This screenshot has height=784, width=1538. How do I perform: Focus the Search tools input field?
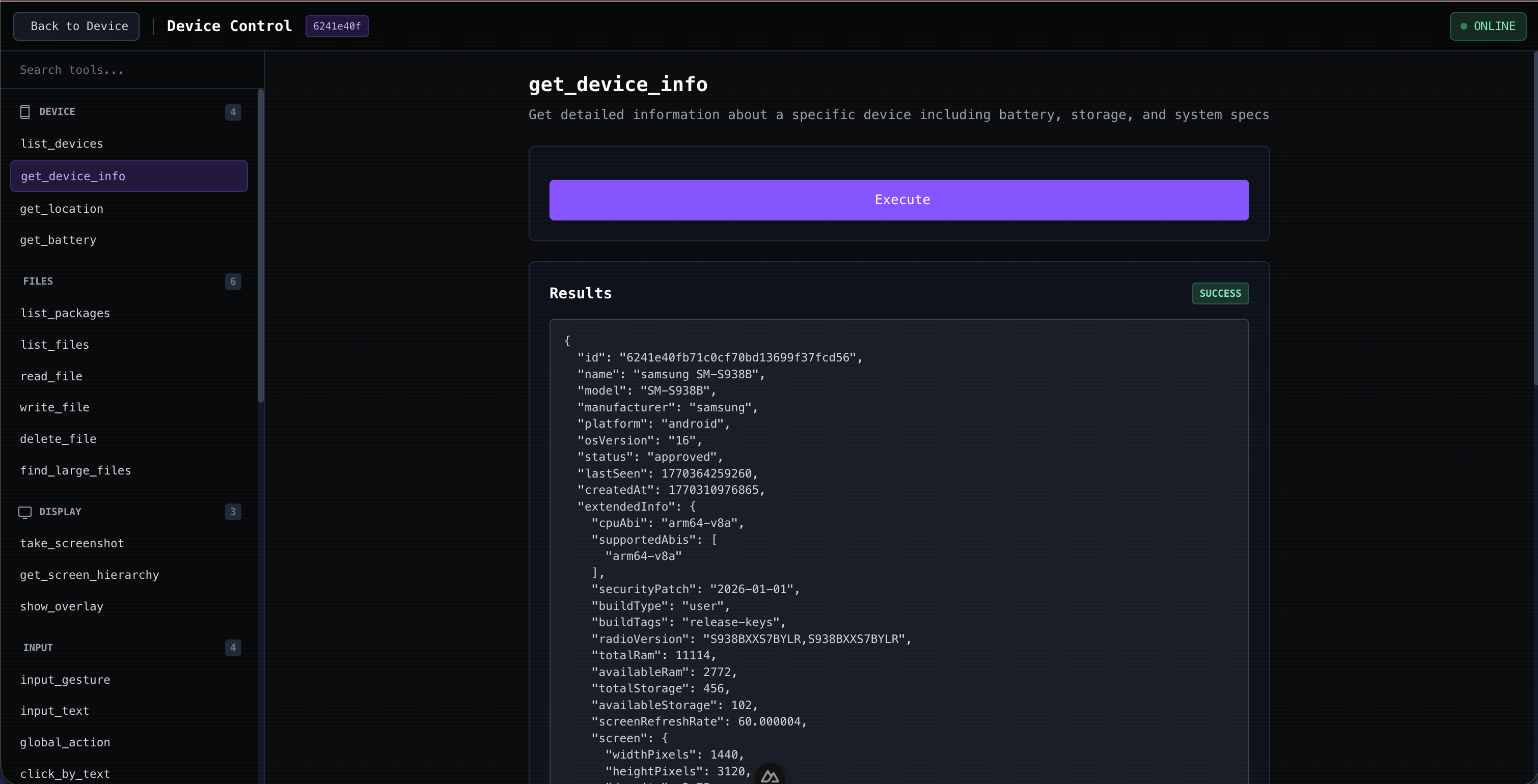132,70
